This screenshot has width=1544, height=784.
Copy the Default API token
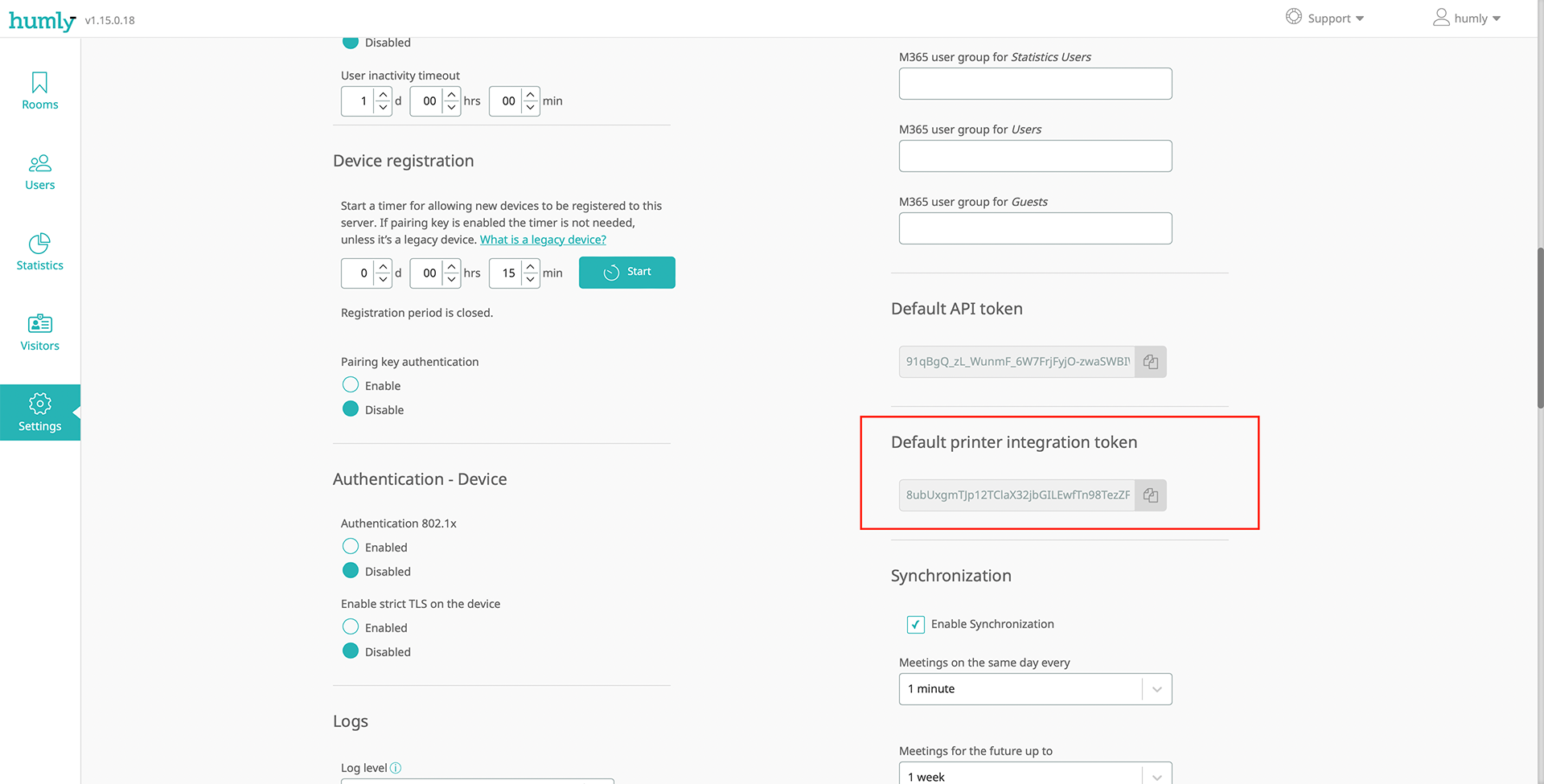click(1151, 362)
